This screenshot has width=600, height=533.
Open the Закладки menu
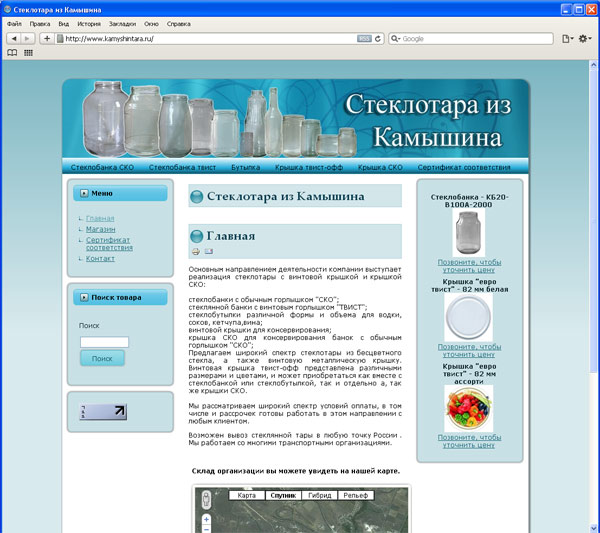pos(122,24)
